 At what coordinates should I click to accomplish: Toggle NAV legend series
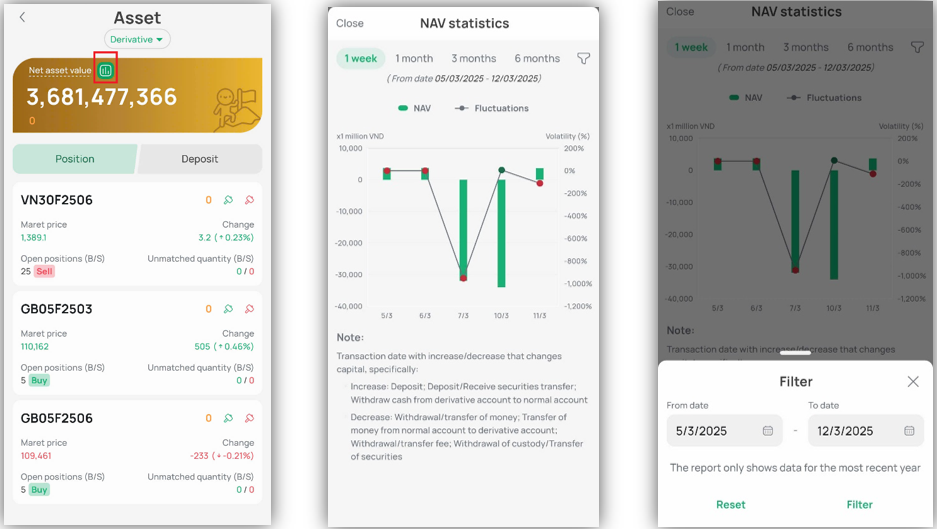[414, 108]
